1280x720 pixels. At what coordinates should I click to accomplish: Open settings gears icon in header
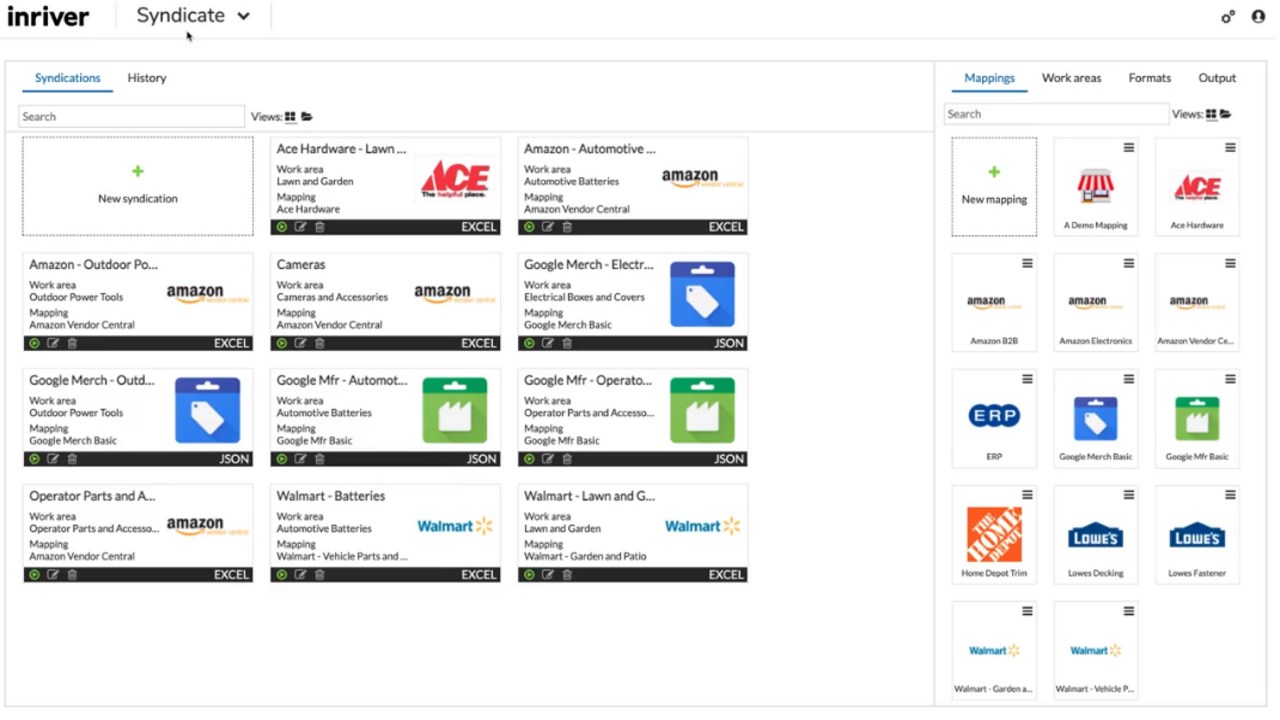[x=1228, y=16]
